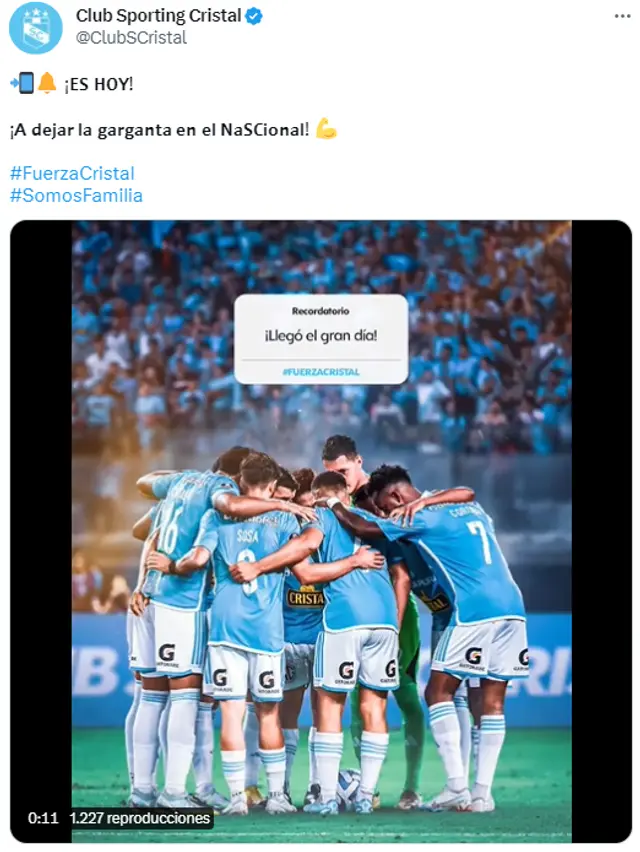
Task: Open the #FuerzaCristal hashtag
Action: (x=72, y=173)
